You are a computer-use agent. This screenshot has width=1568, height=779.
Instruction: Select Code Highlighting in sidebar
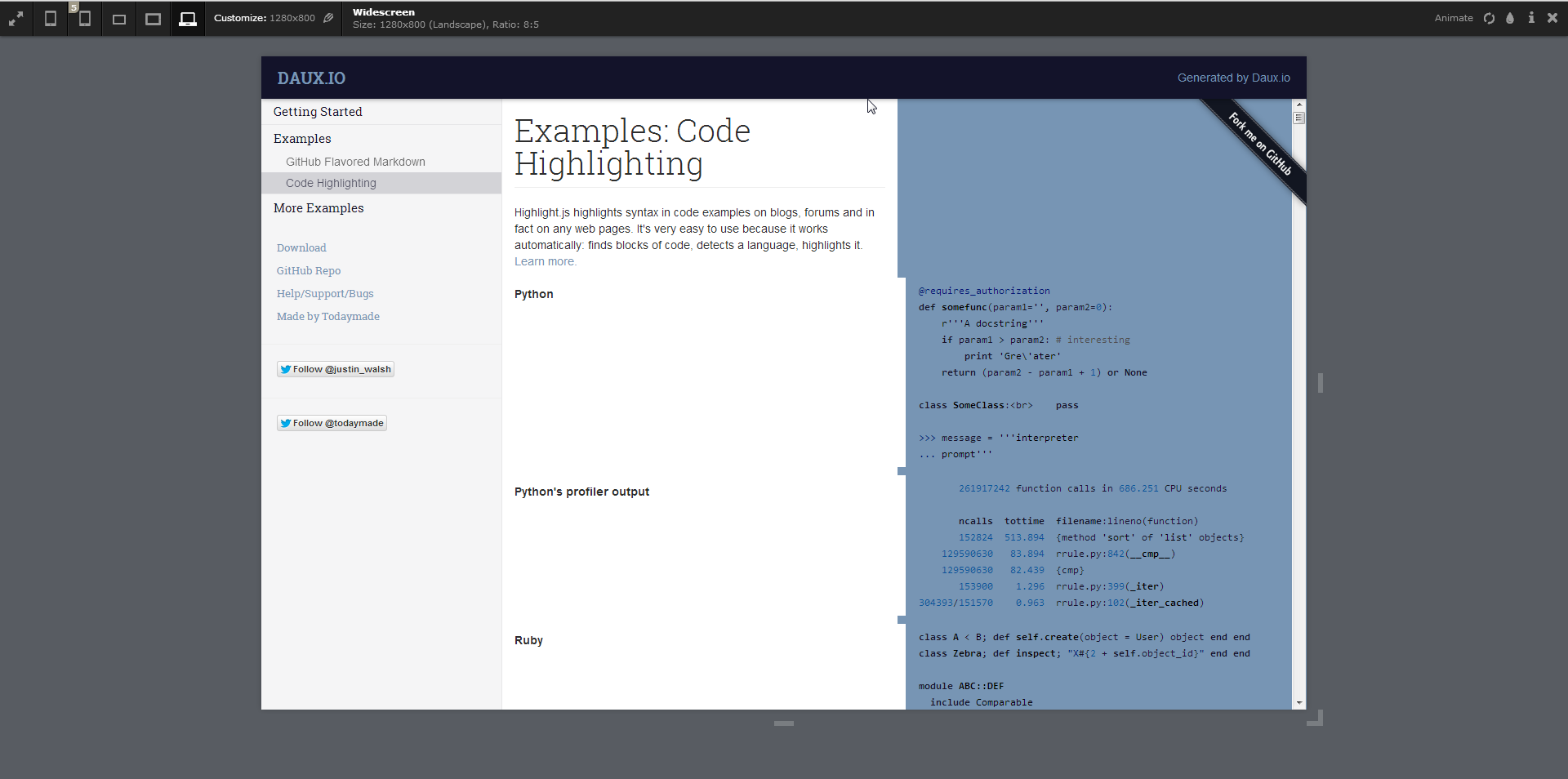tap(381, 183)
